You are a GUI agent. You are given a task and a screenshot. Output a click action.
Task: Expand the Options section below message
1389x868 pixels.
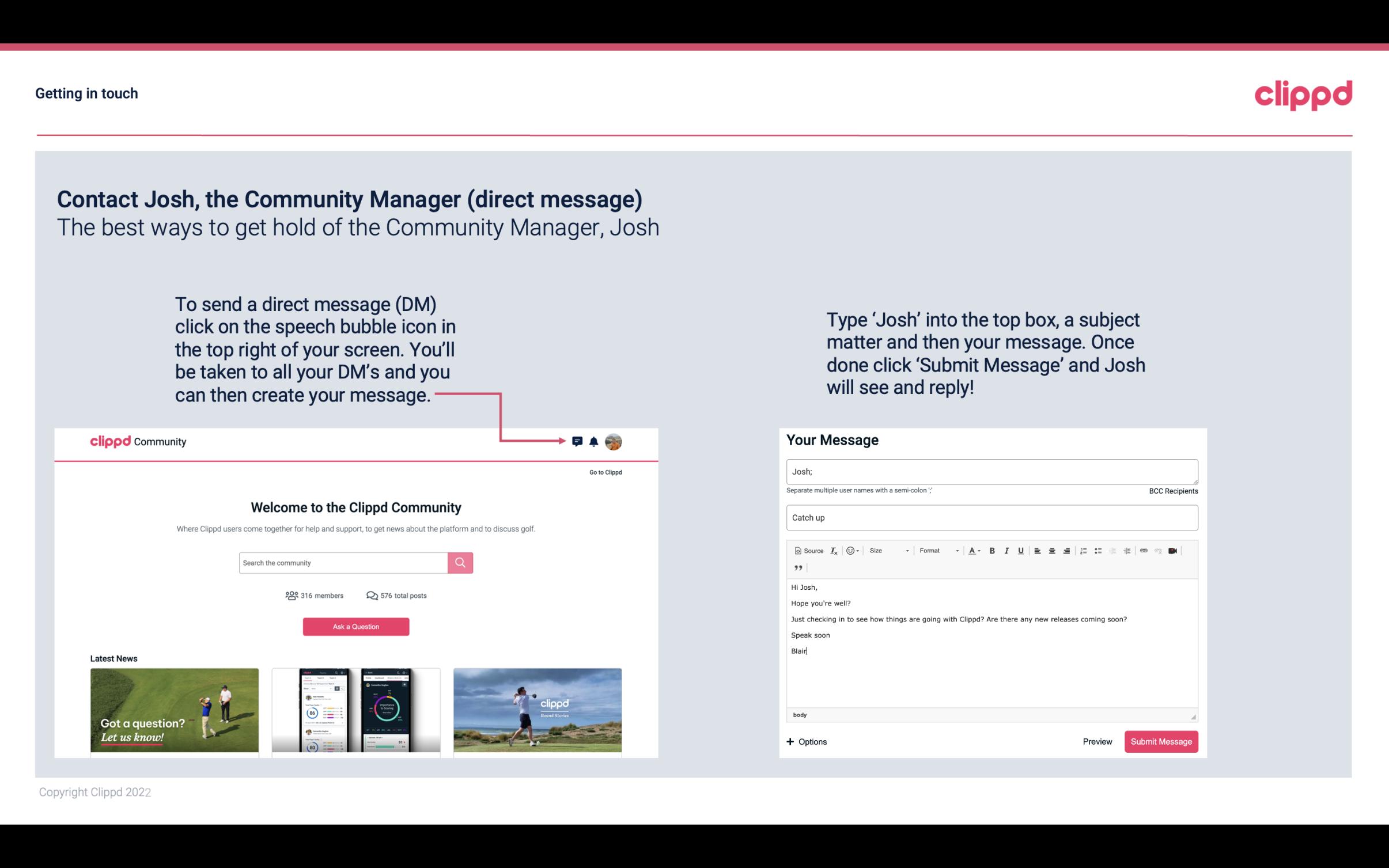(x=806, y=742)
